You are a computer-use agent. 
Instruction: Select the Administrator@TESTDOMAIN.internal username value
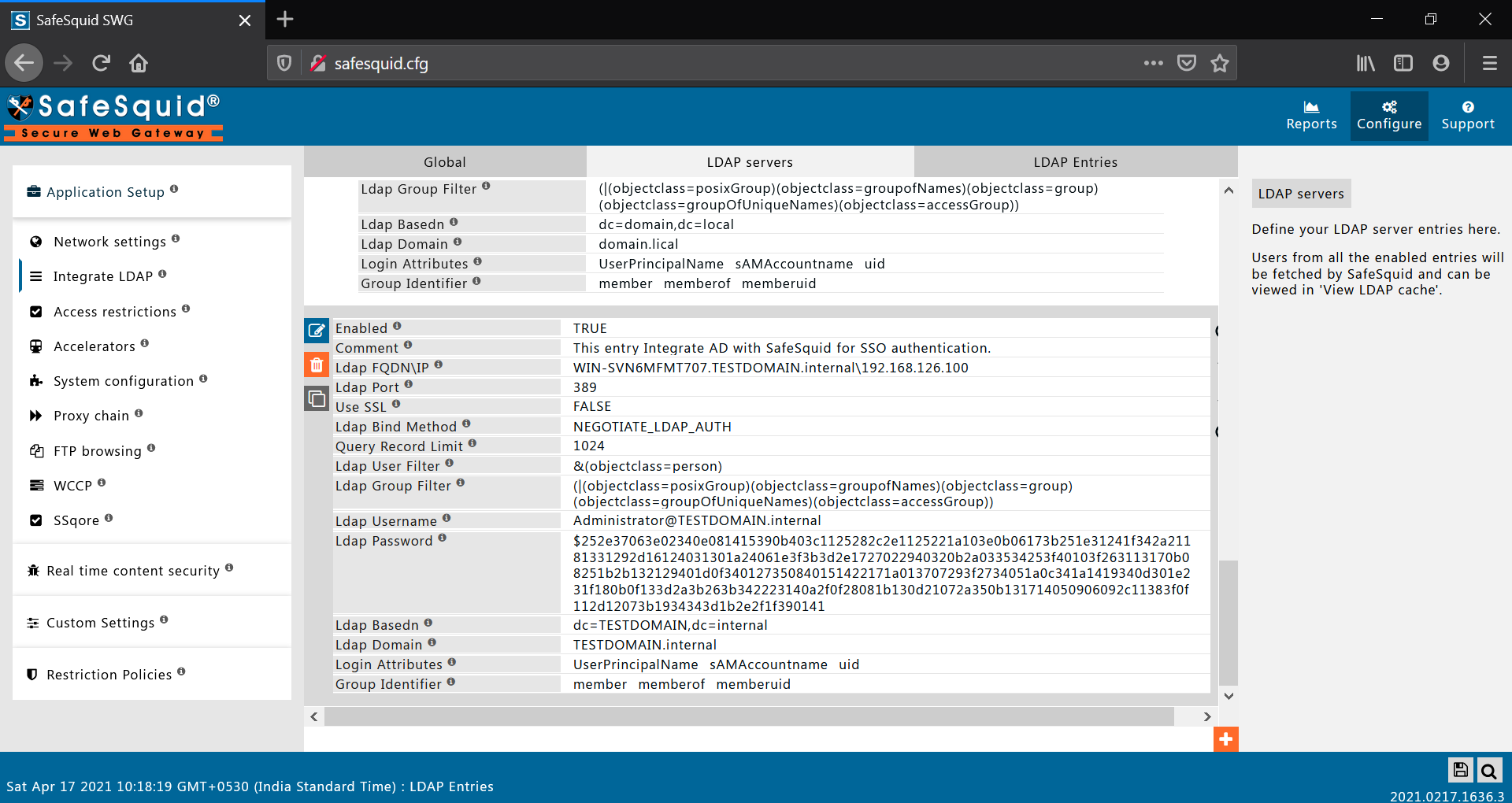pos(697,520)
